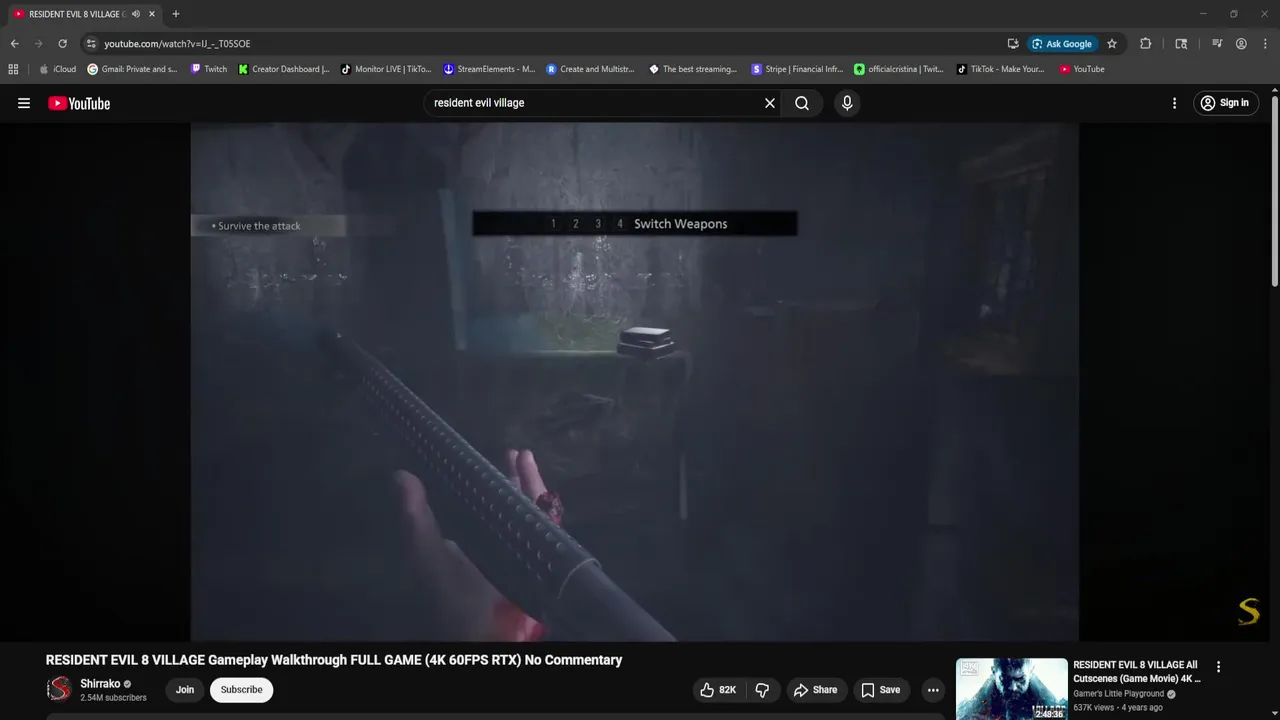1280x720 pixels.
Task: Subscribe to Shirrako
Action: tap(241, 690)
